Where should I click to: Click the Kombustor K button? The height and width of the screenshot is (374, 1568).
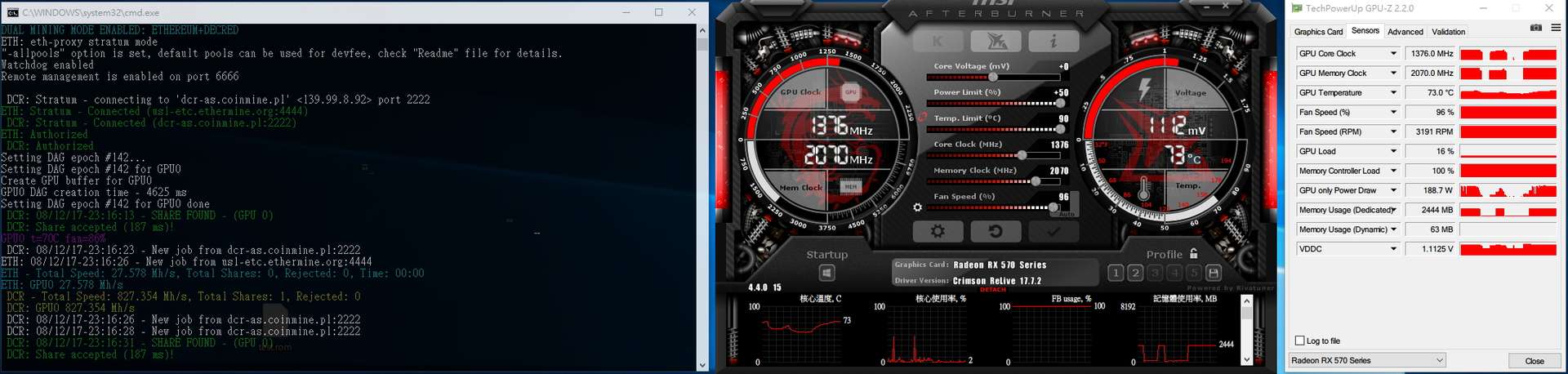[x=938, y=42]
